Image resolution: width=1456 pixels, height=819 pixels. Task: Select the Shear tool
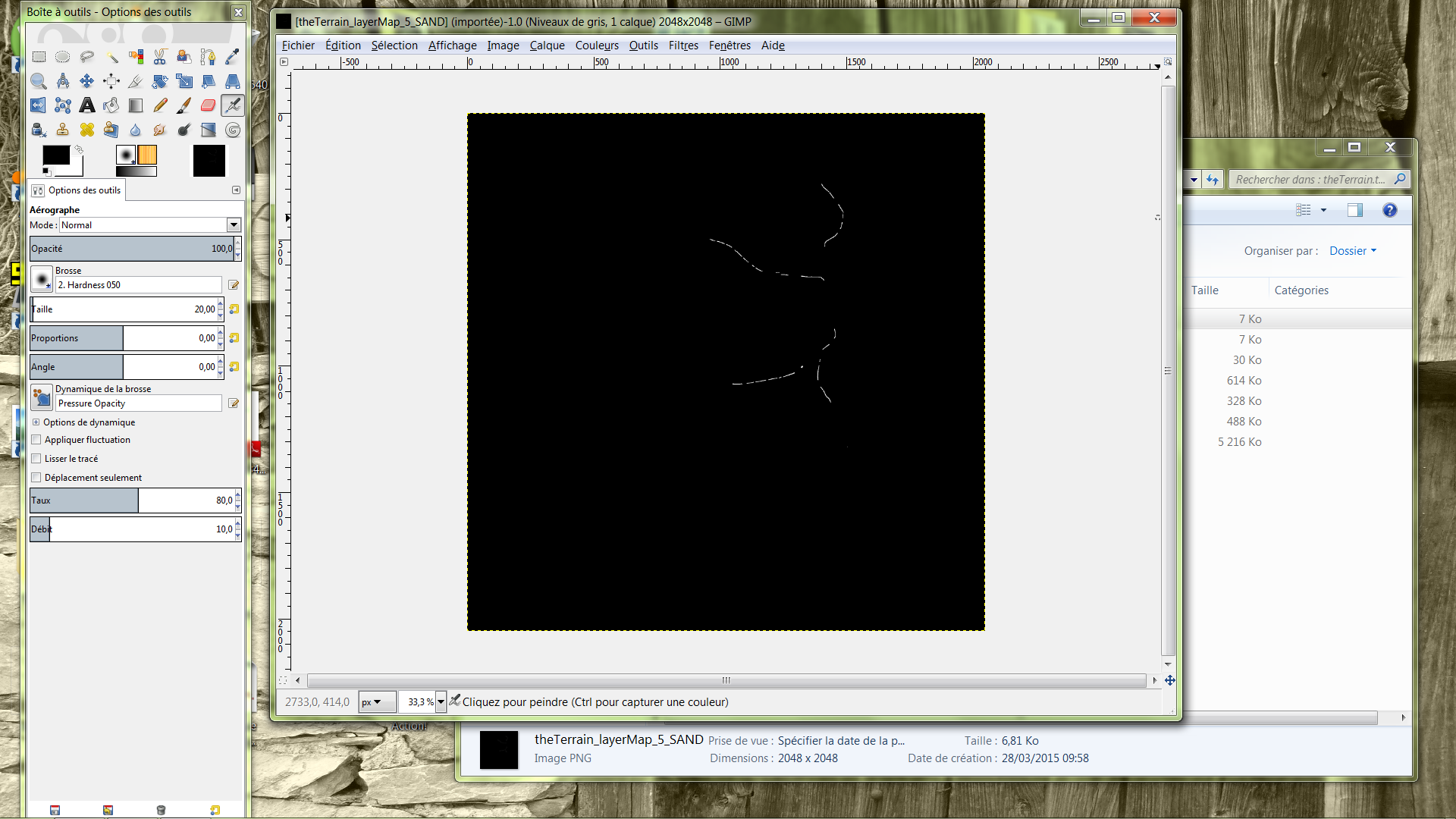click(x=209, y=81)
